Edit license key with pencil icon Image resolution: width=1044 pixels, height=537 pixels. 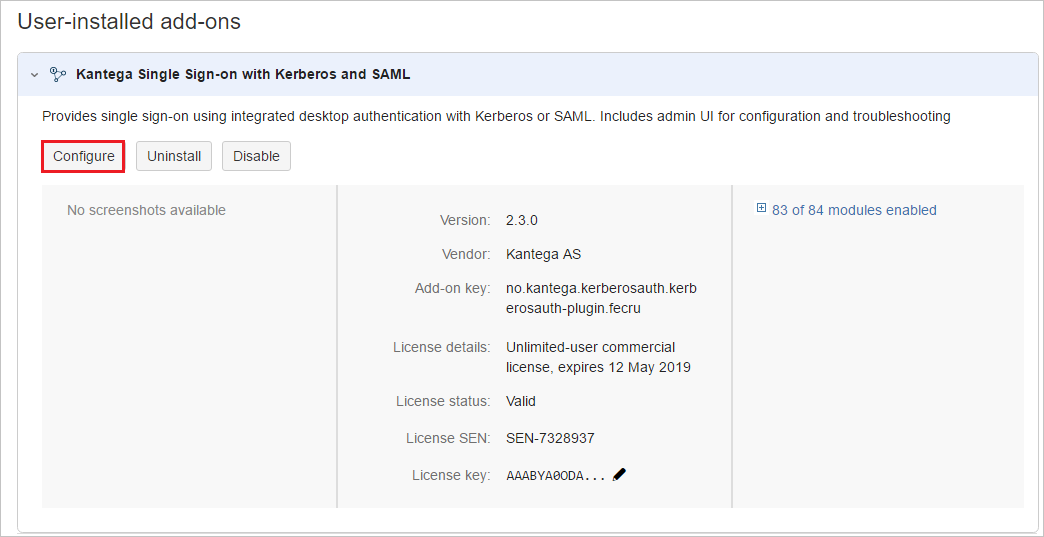(619, 474)
